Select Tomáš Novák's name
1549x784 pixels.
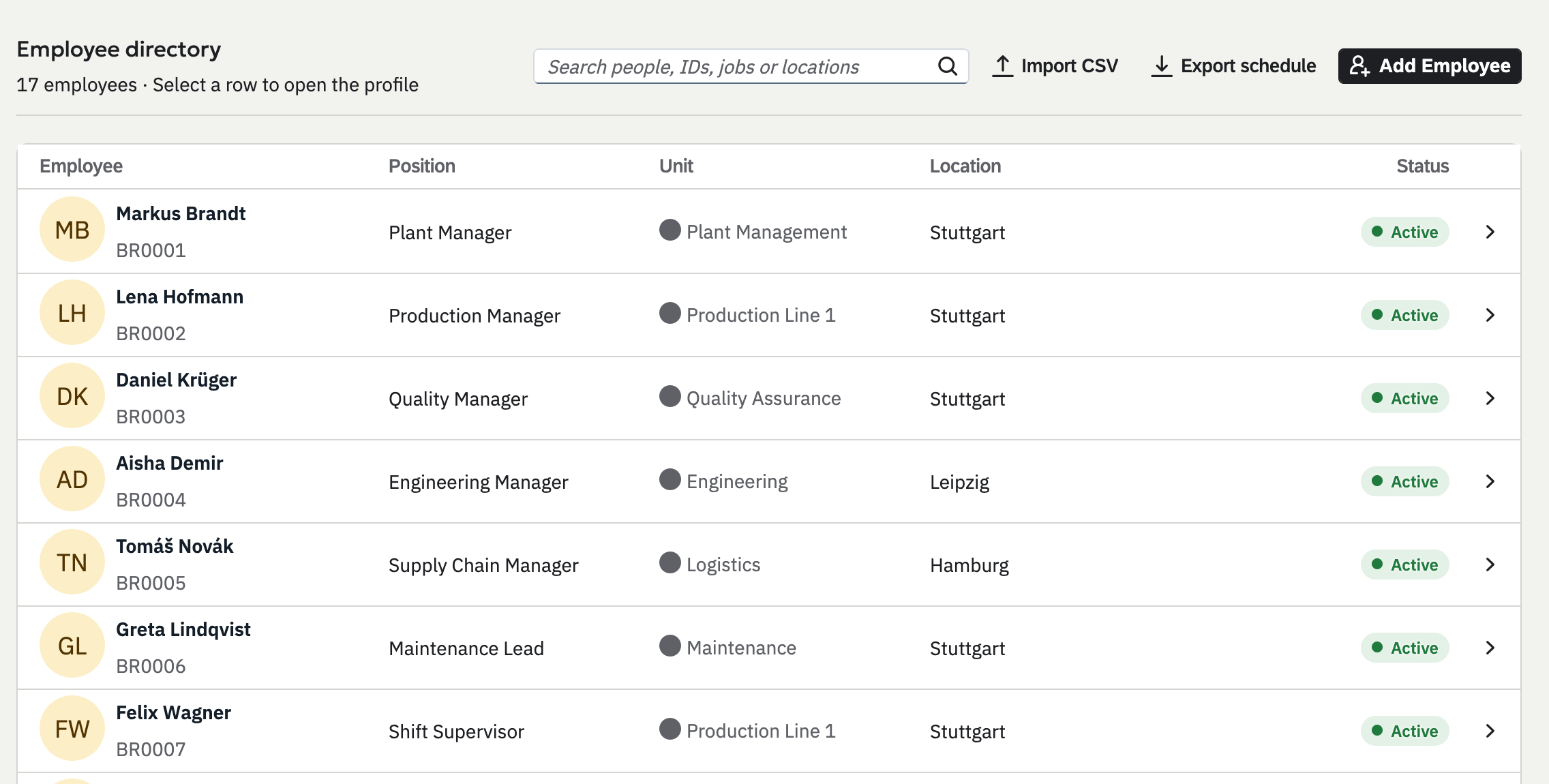[x=175, y=546]
